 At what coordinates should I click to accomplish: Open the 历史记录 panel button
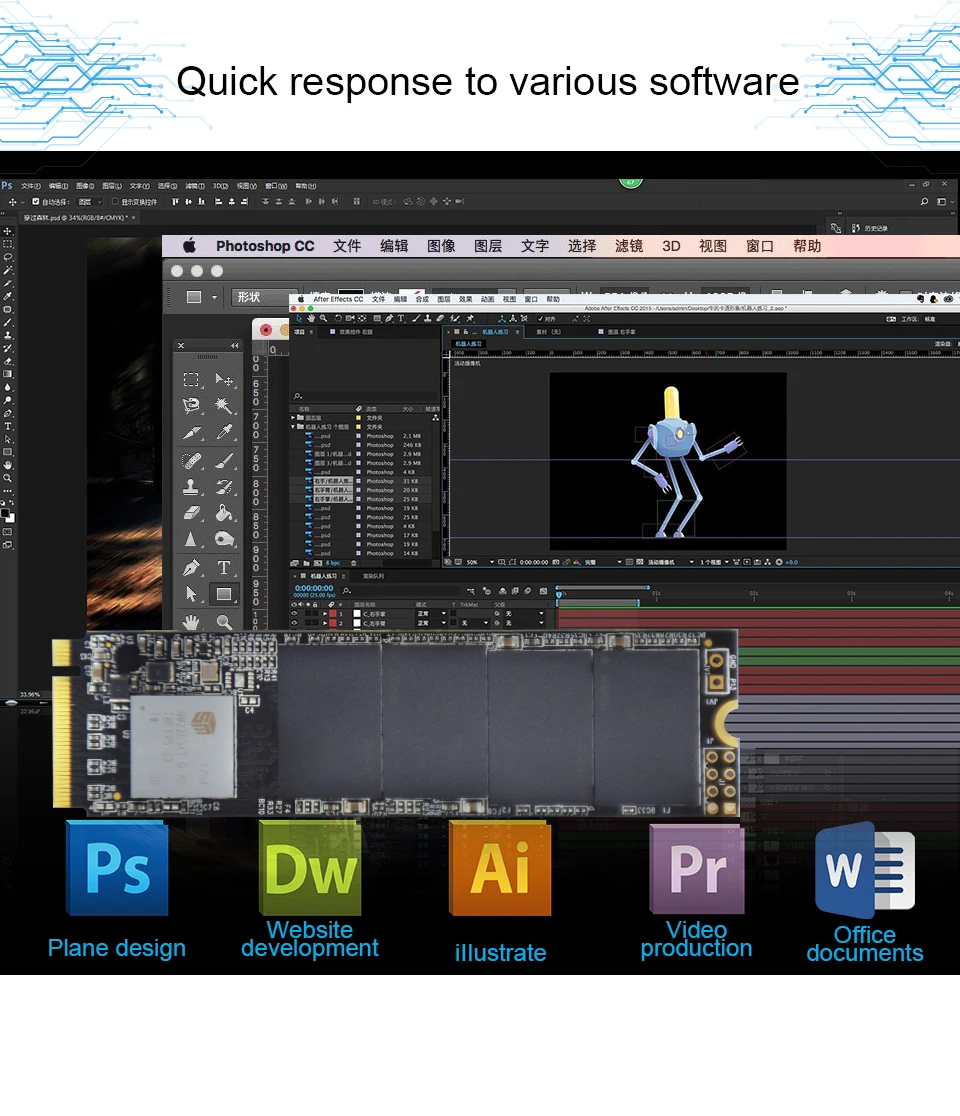pyautogui.click(x=870, y=228)
